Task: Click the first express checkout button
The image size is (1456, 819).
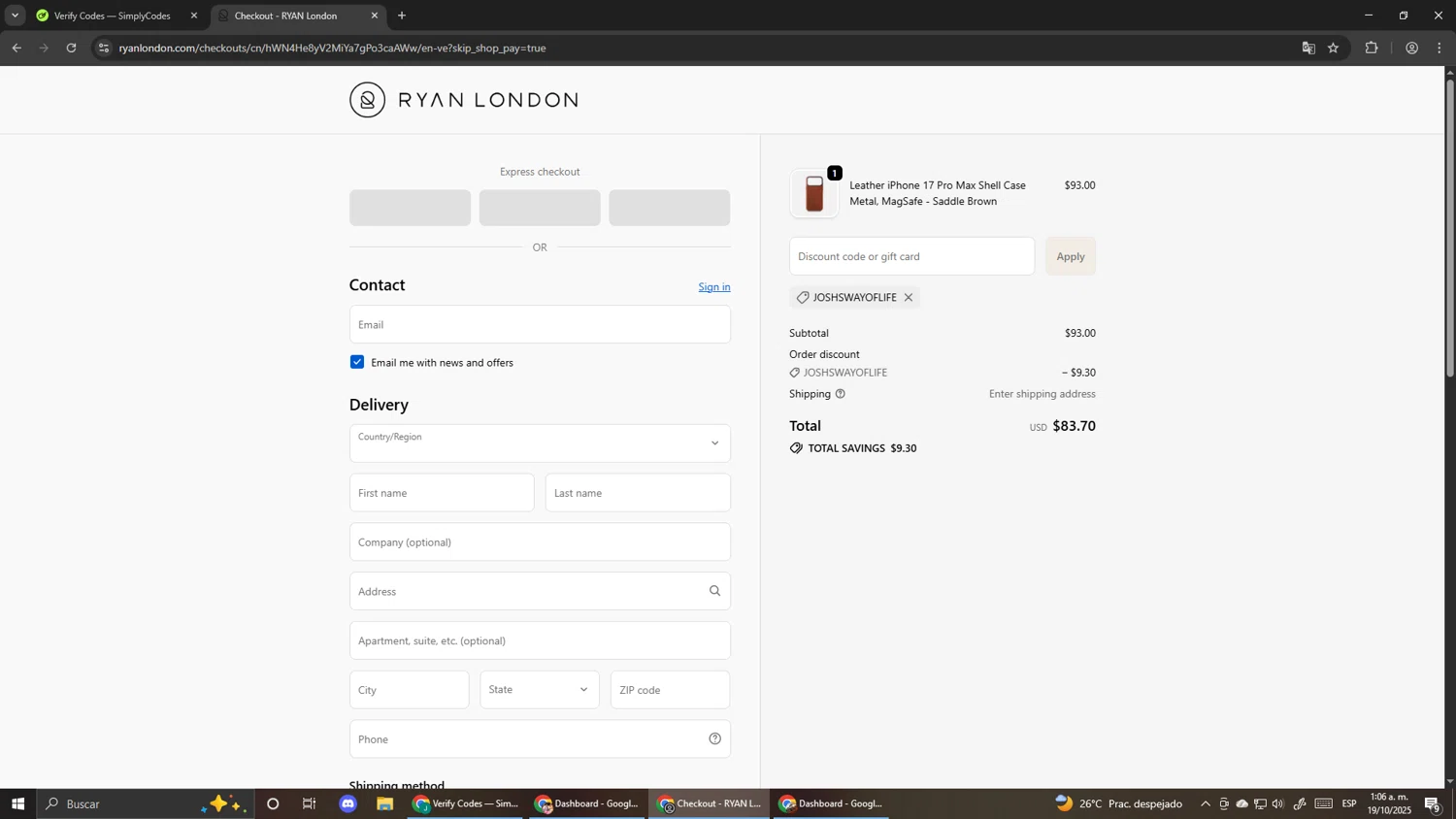Action: (410, 208)
